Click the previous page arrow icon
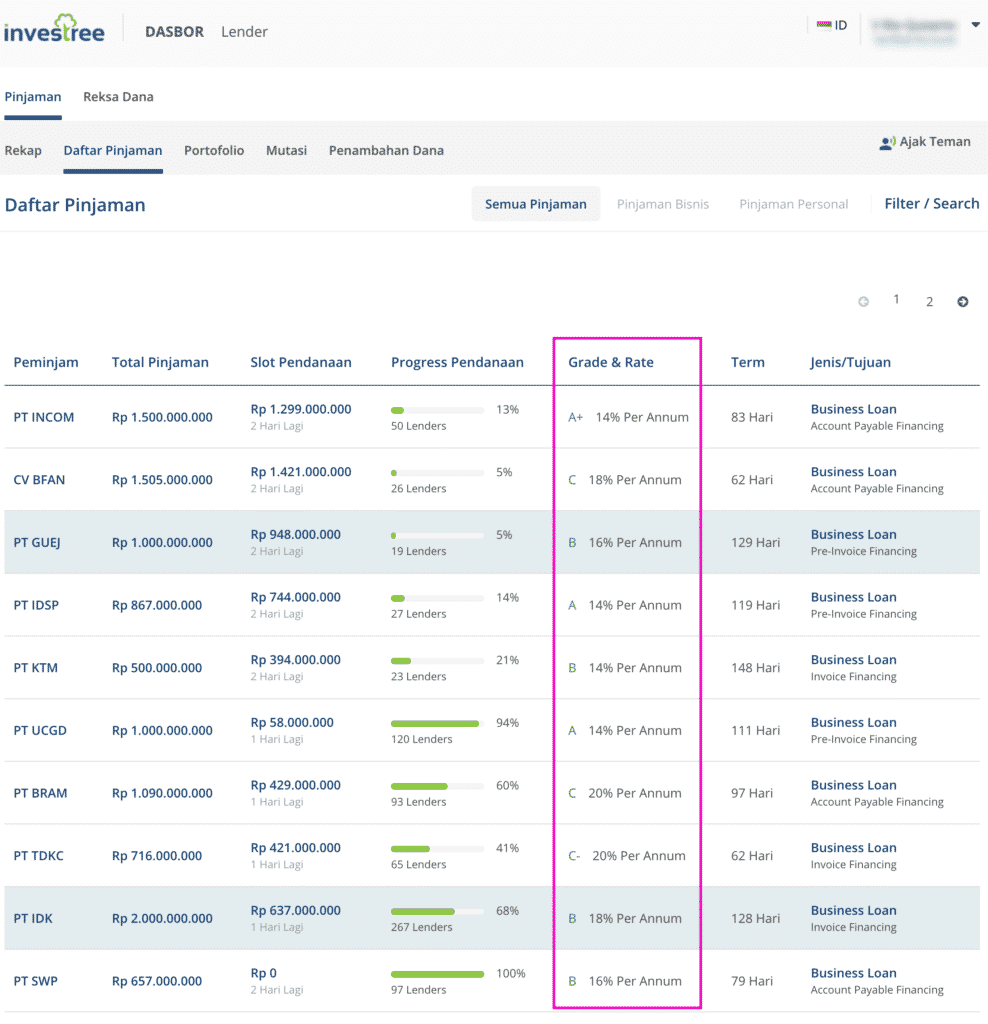 (x=864, y=300)
